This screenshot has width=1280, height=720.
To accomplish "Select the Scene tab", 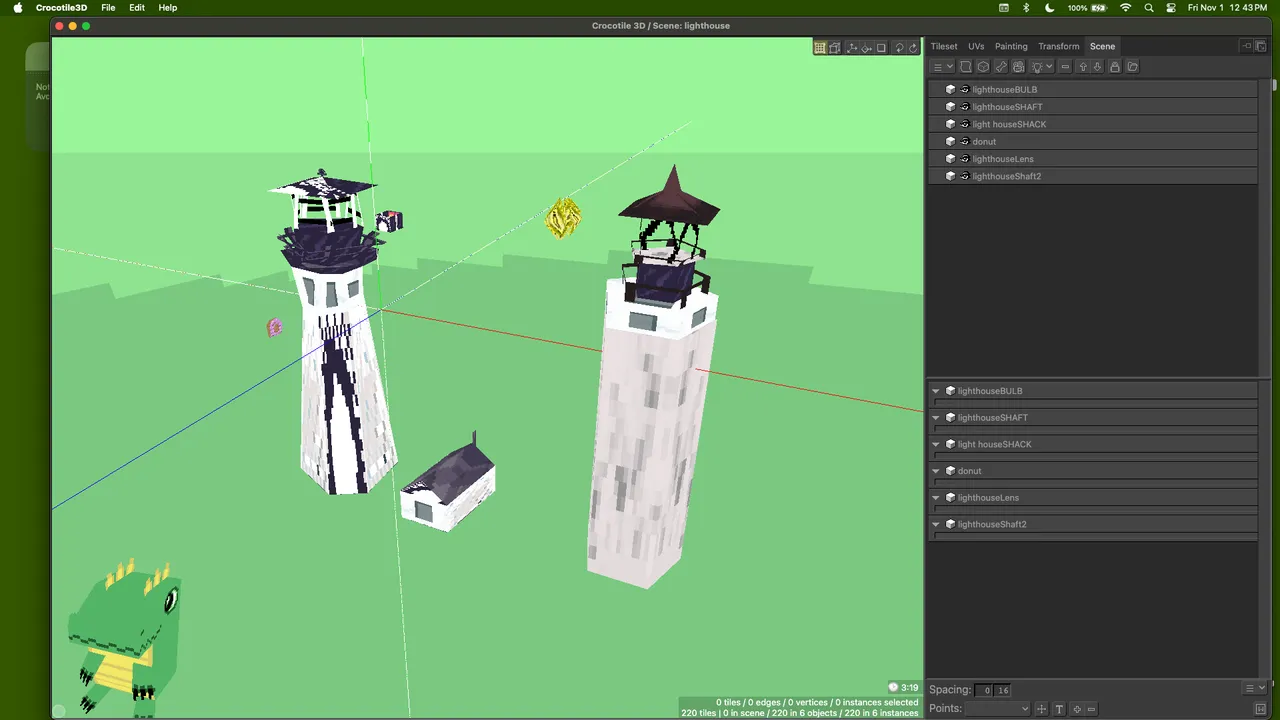I will (1103, 46).
